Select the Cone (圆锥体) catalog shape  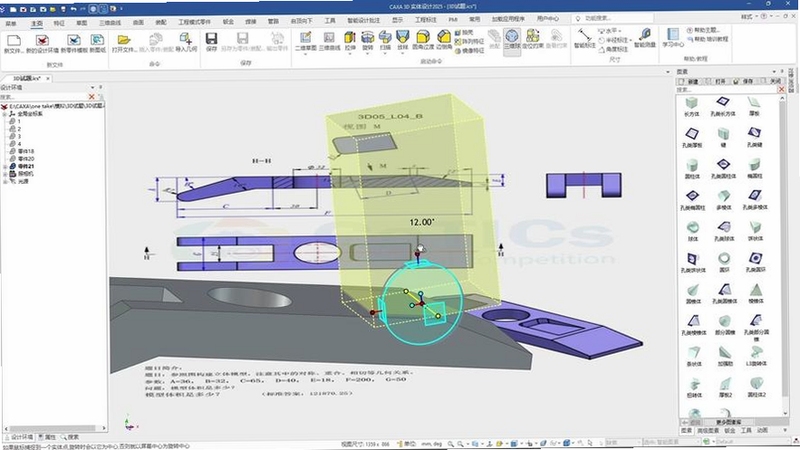[x=692, y=294]
